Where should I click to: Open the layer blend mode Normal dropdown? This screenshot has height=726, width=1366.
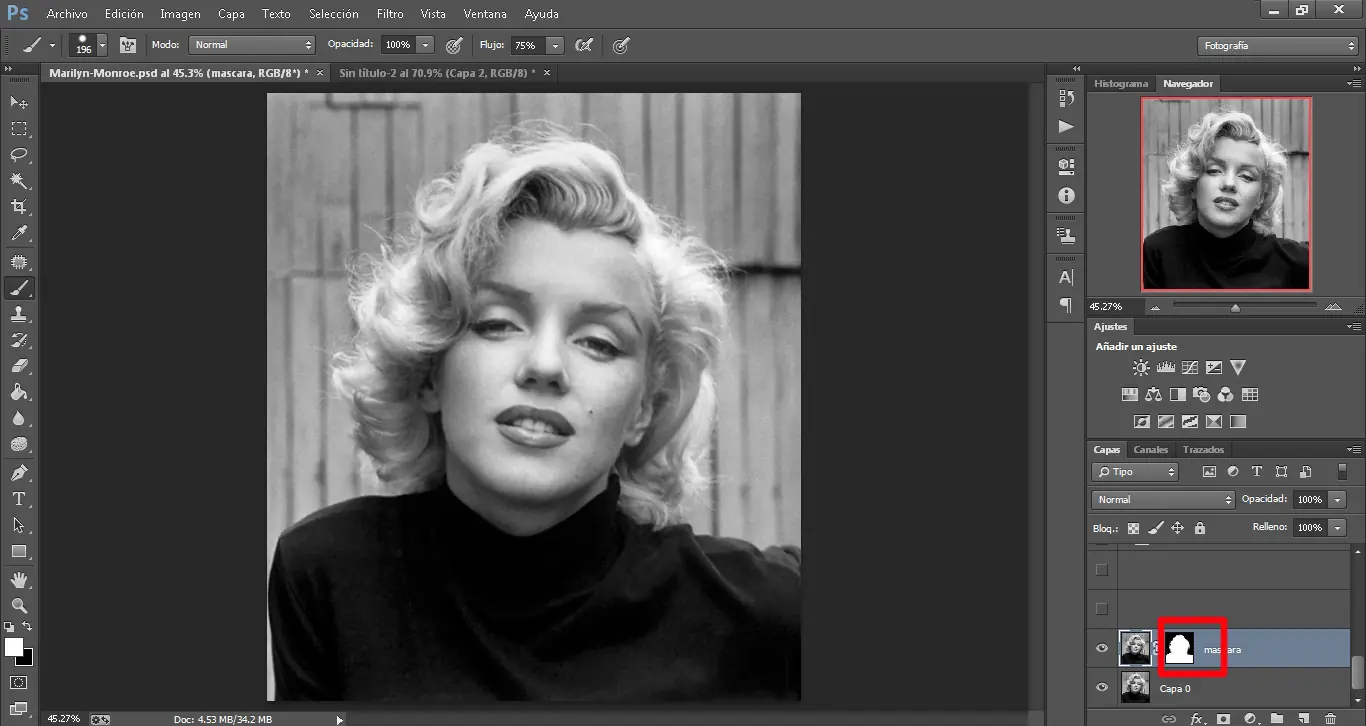pyautogui.click(x=1164, y=499)
